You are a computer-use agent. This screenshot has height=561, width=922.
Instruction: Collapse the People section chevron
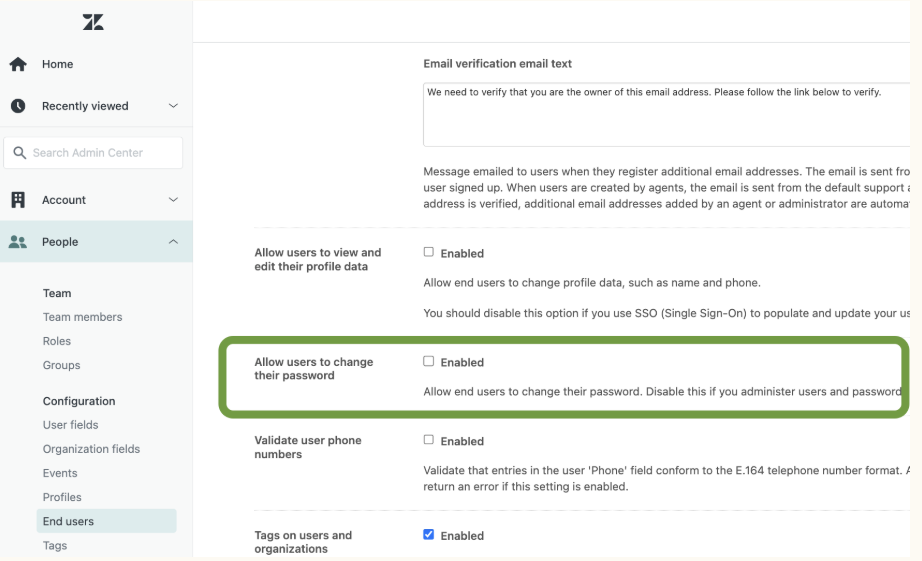[x=173, y=242]
